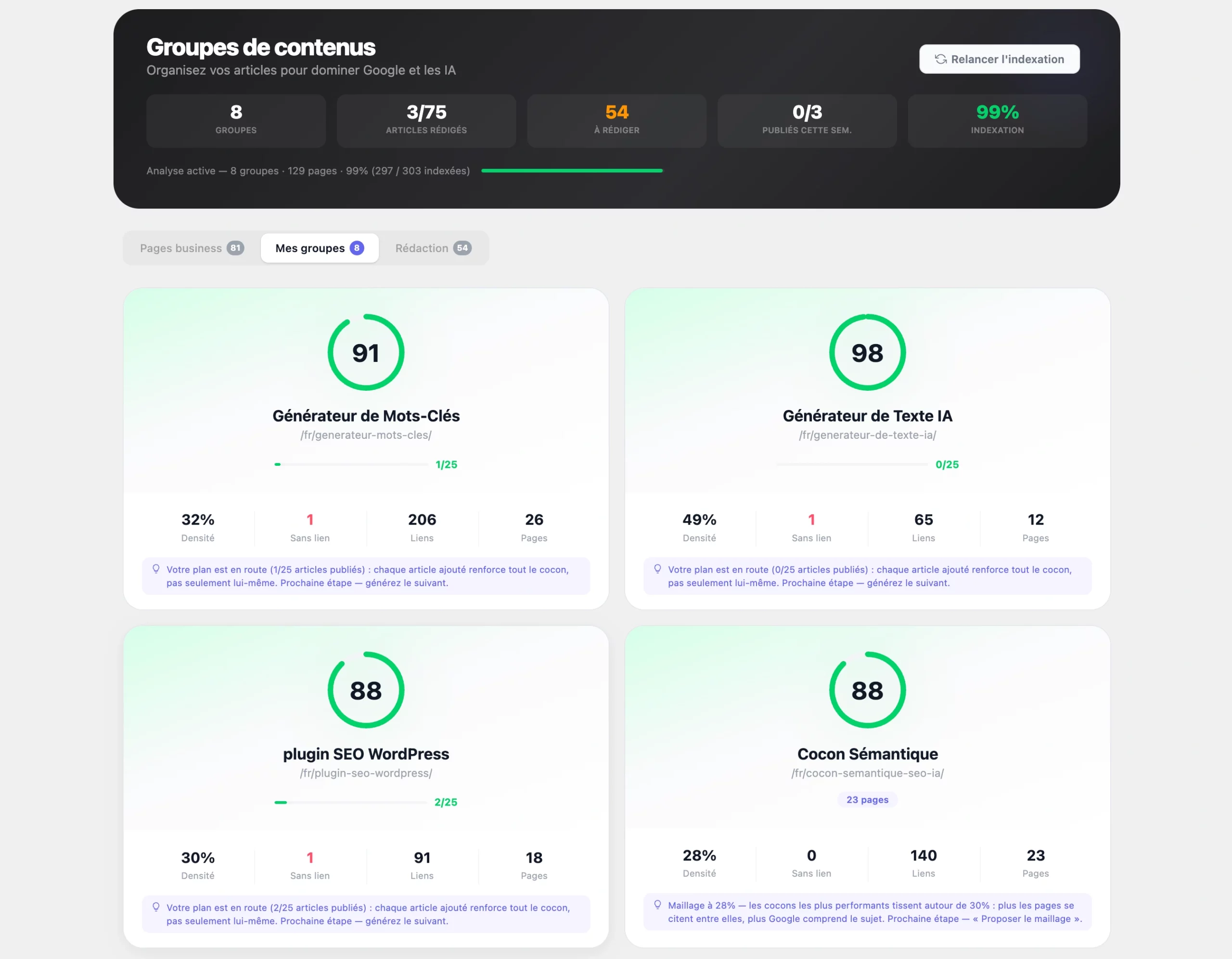This screenshot has height=959, width=1232.
Task: Click the 0 Sans lien value
Action: click(811, 855)
